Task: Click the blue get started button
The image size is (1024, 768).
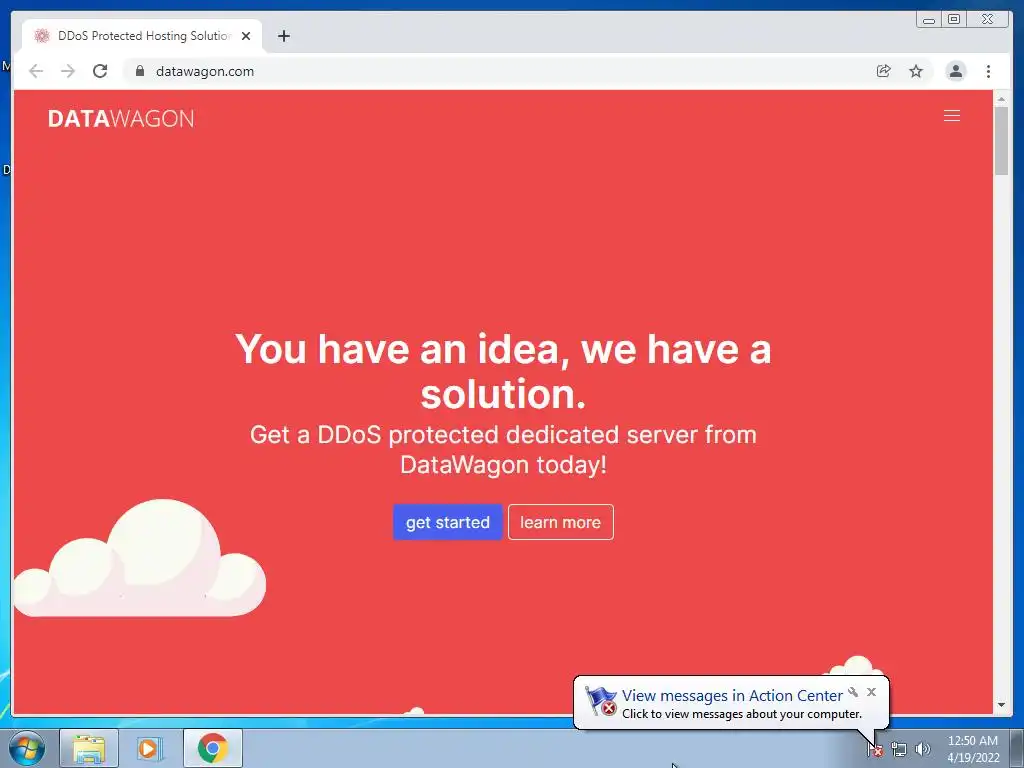Action: (447, 522)
